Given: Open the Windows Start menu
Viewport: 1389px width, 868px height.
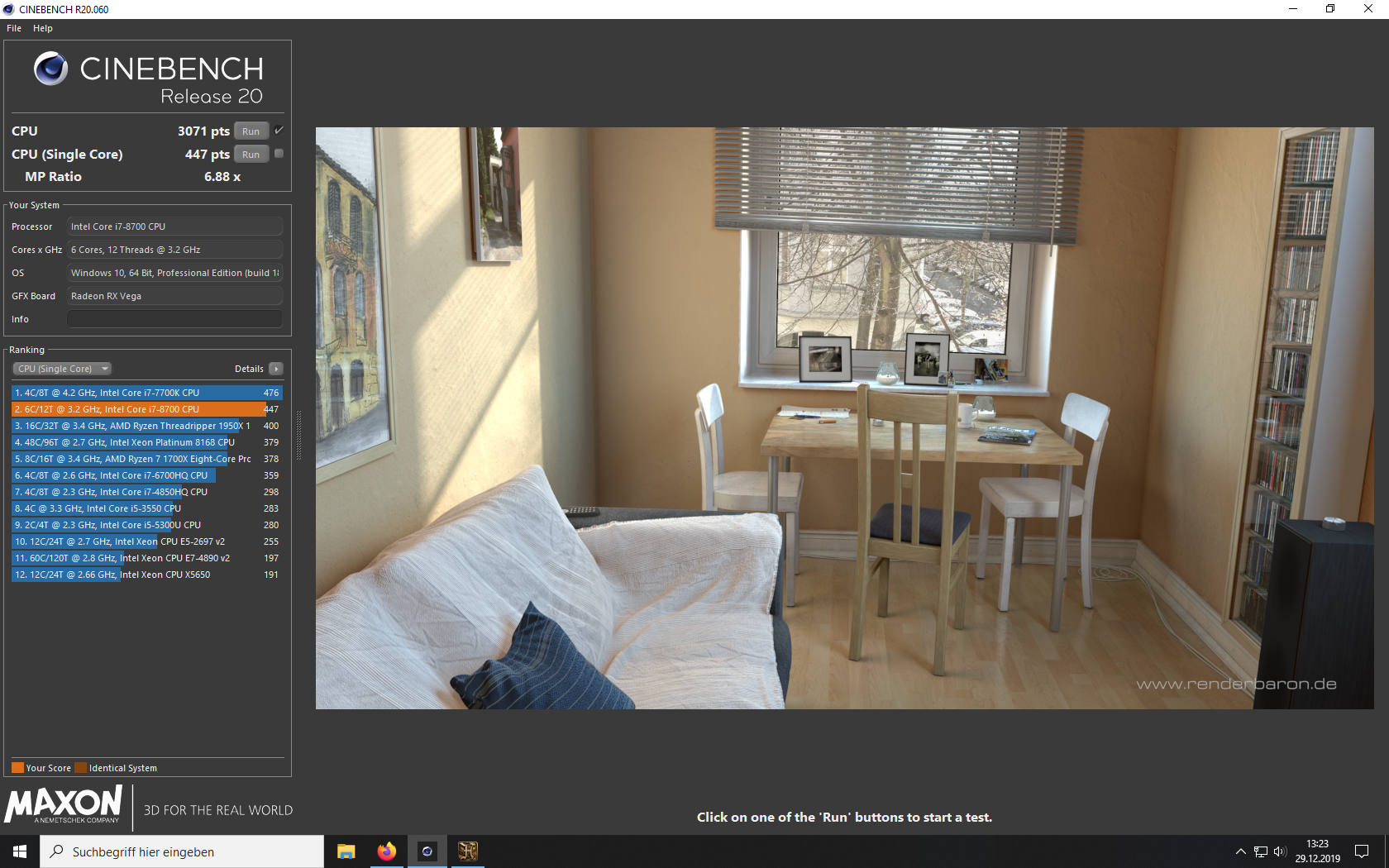Looking at the screenshot, I should (20, 851).
